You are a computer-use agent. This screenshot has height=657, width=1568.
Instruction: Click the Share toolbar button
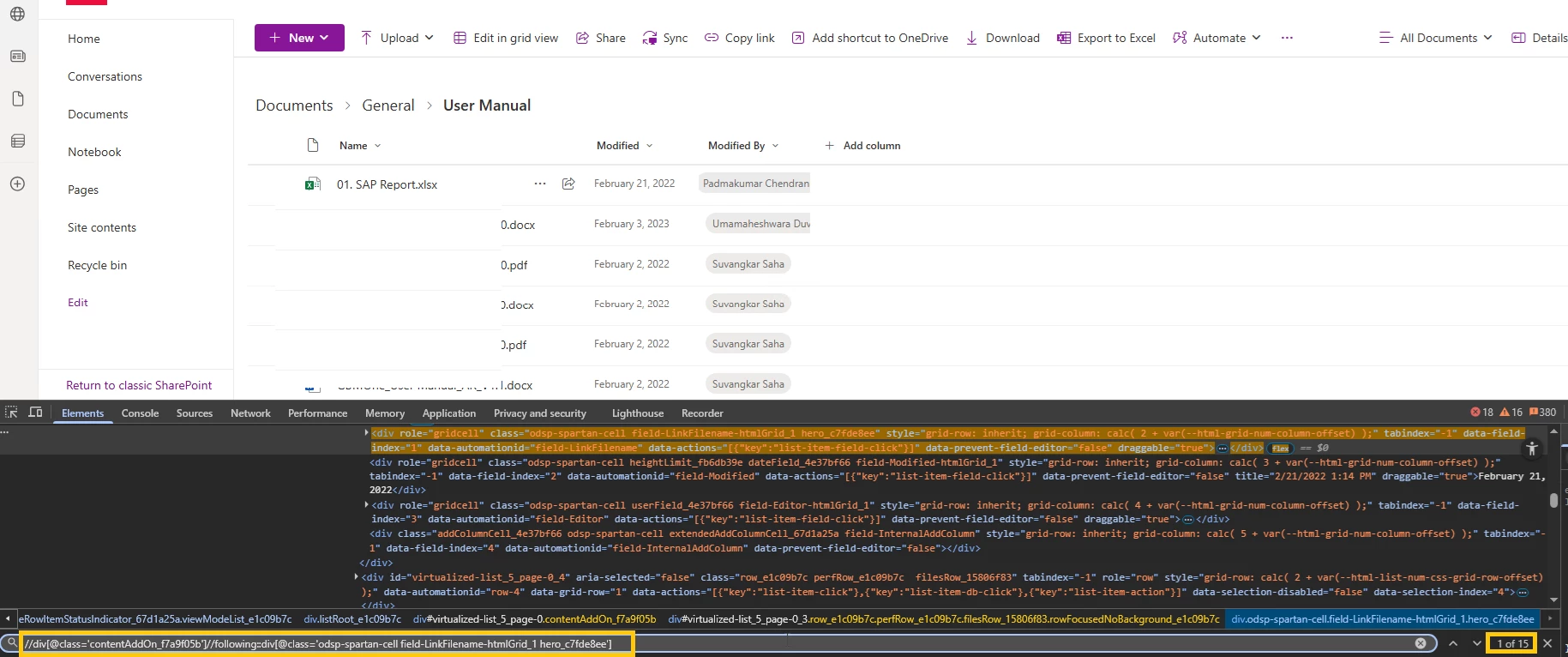[600, 38]
